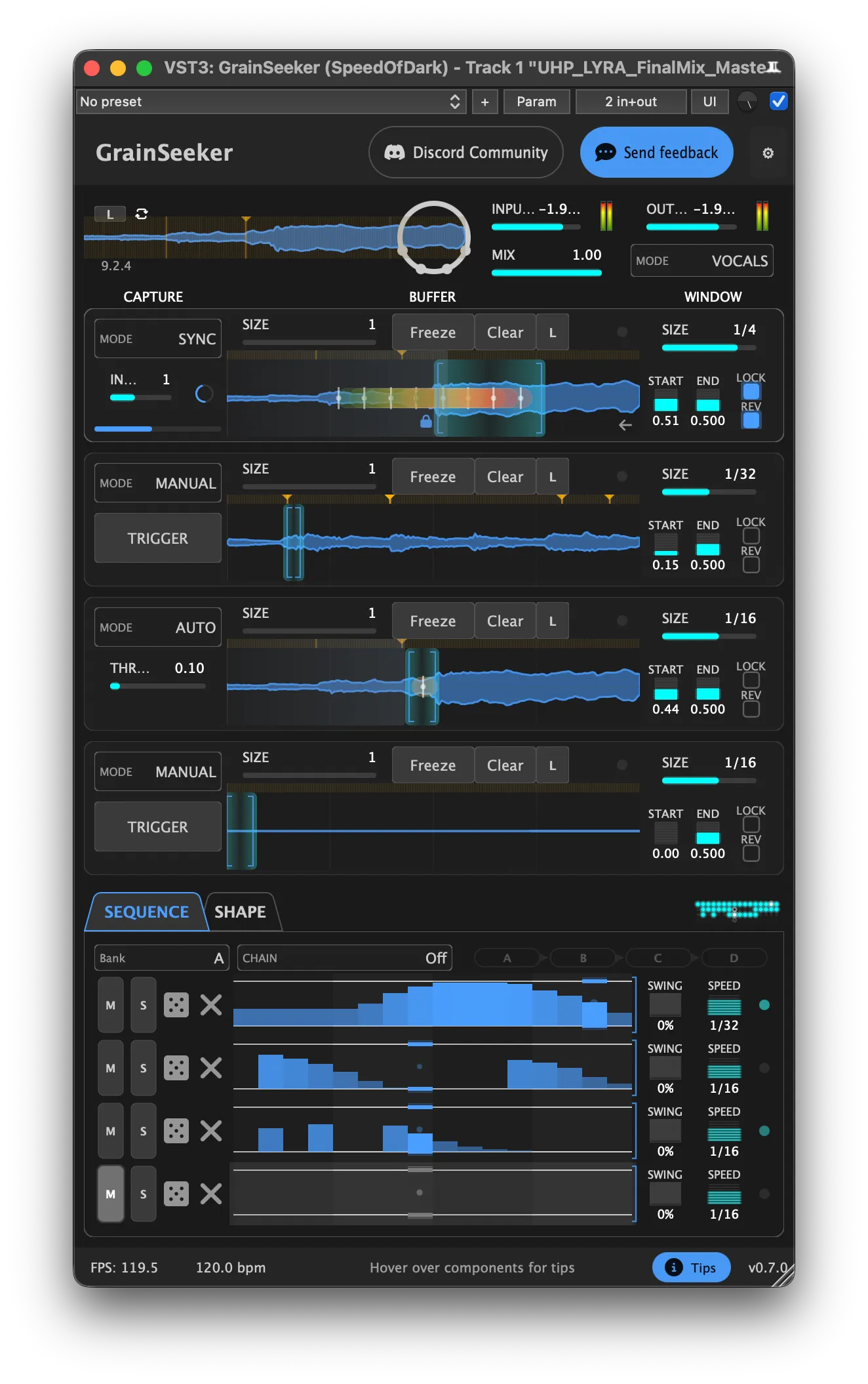Mute first sequence row

point(111,1005)
